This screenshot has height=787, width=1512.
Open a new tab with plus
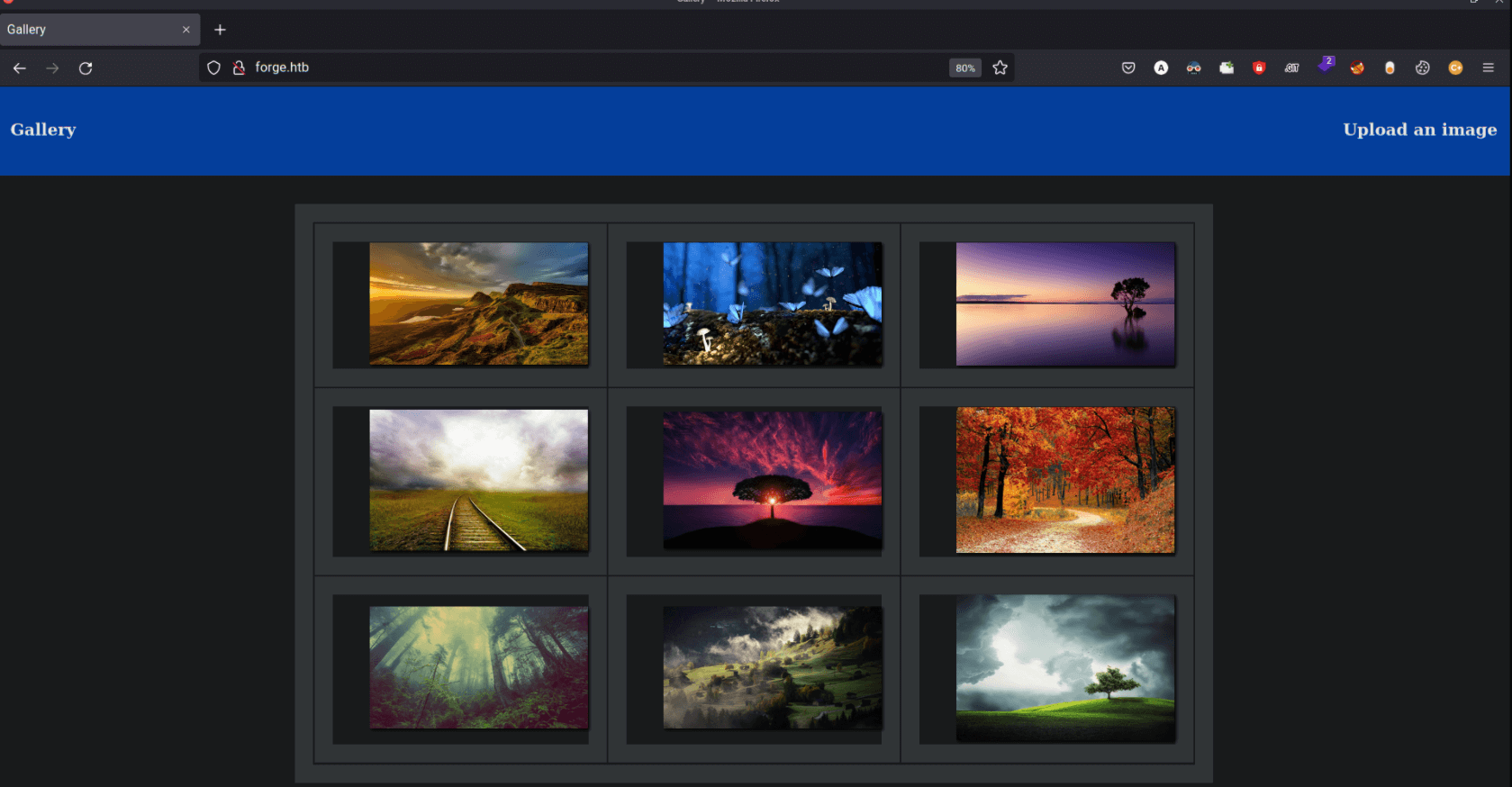pos(220,30)
